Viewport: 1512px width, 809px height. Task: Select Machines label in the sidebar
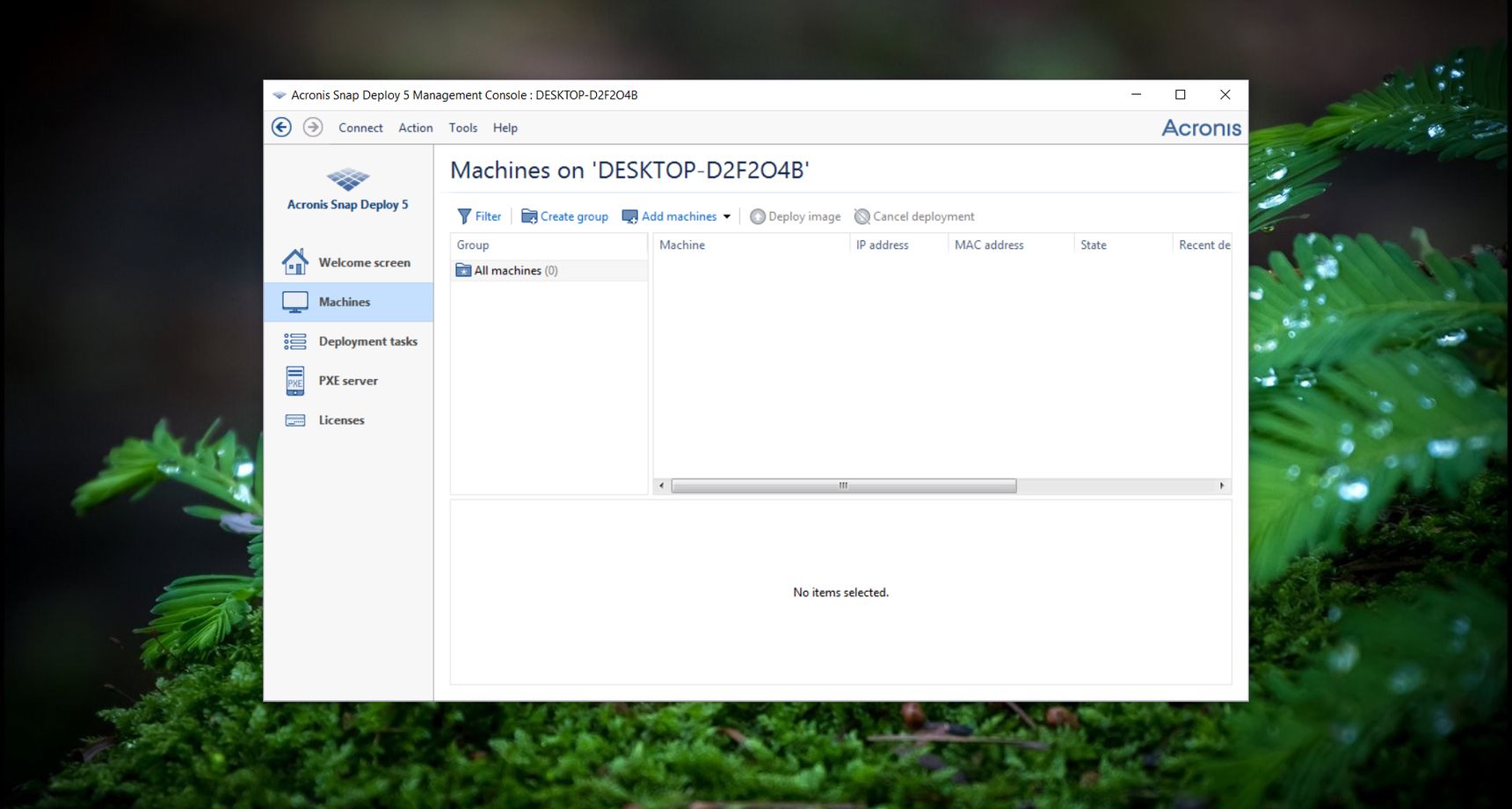coord(345,302)
